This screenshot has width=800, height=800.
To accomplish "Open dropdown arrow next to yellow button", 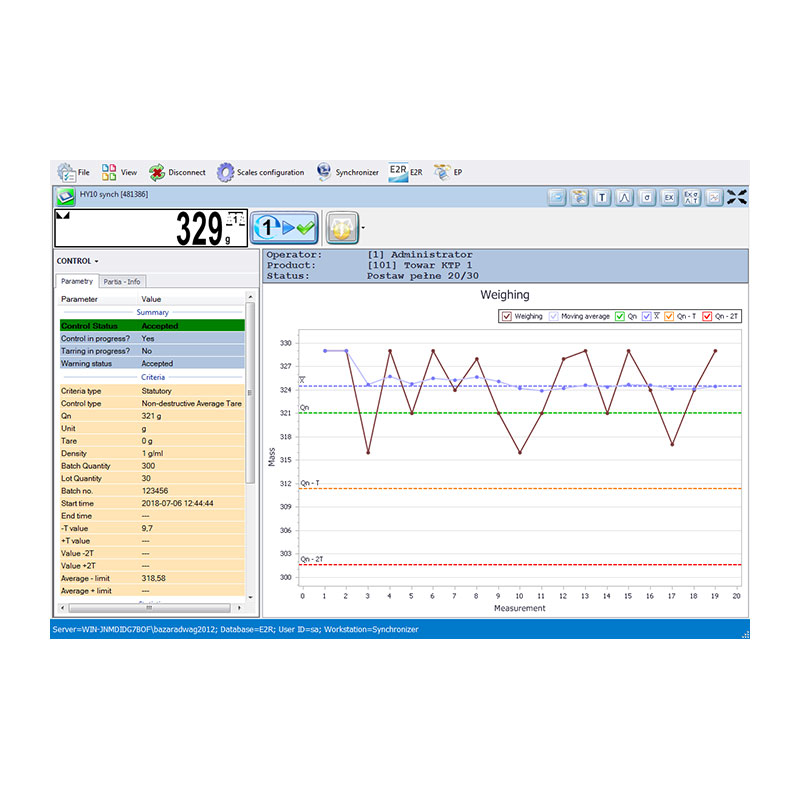I will (362, 229).
